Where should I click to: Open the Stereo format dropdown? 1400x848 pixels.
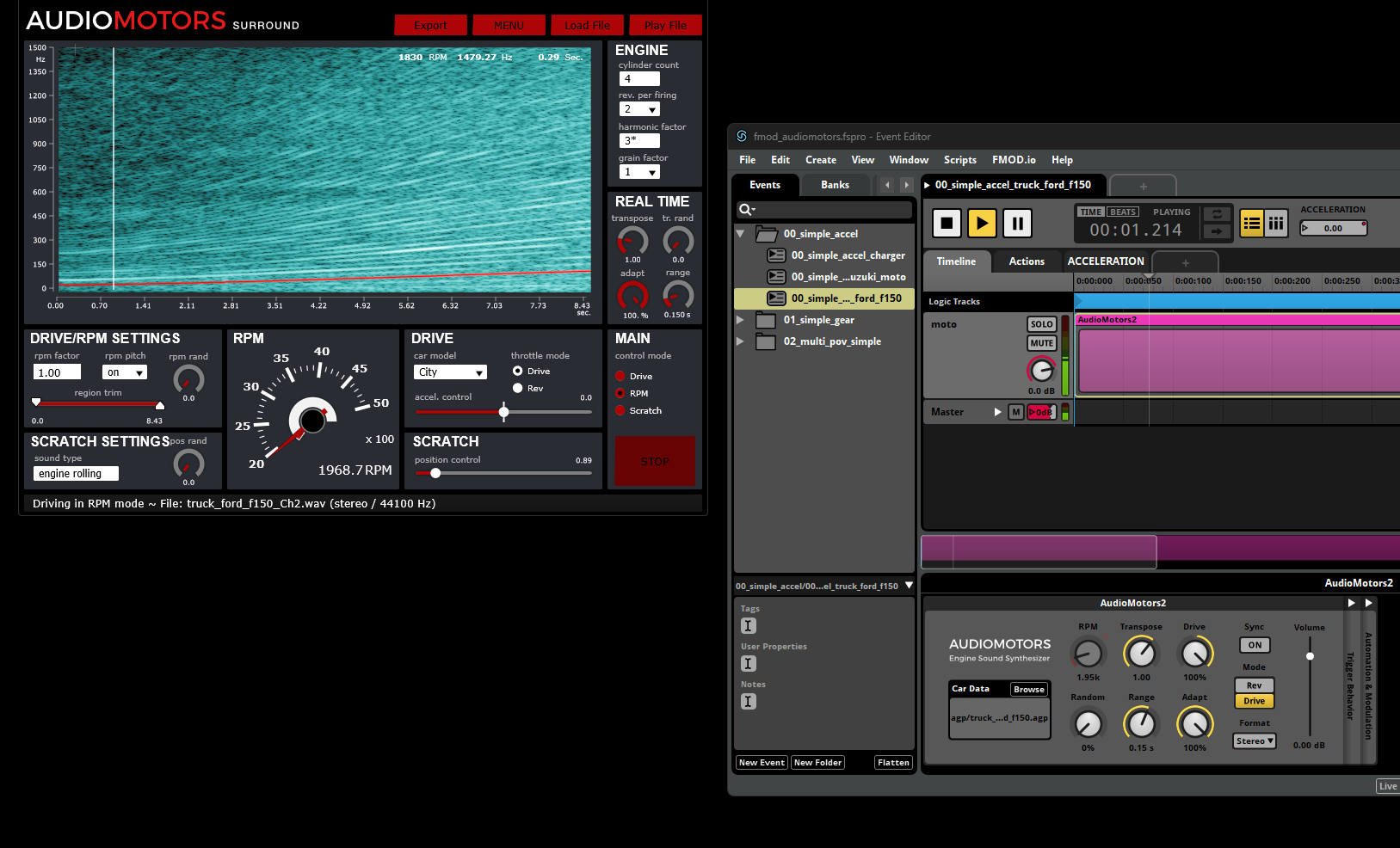click(x=1255, y=741)
